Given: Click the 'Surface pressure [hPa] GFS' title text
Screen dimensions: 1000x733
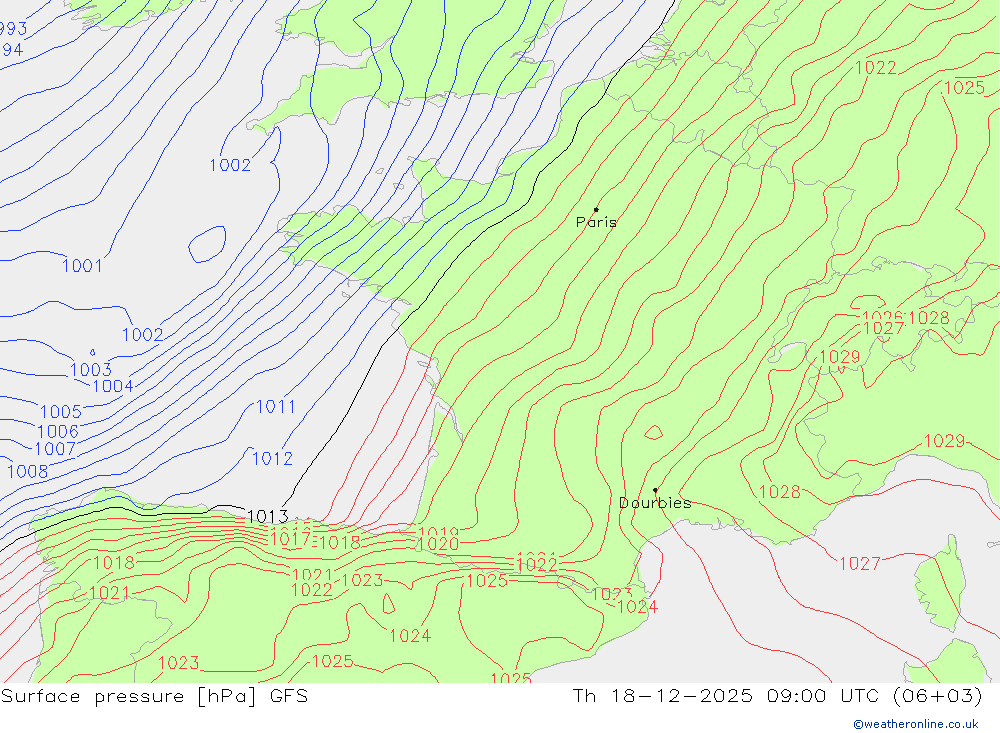Looking at the screenshot, I should click(154, 696).
